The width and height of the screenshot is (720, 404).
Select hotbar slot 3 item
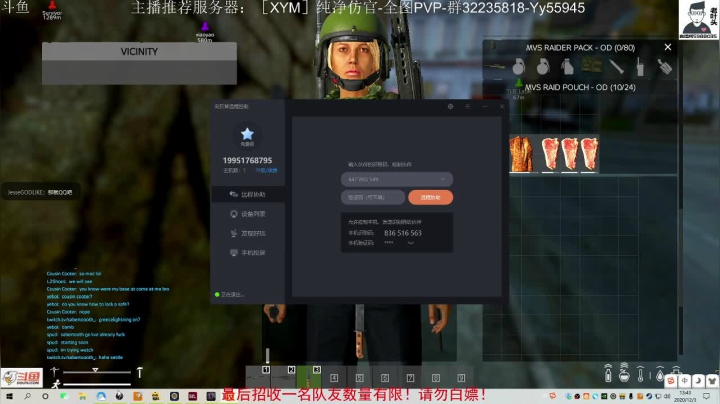[309, 377]
